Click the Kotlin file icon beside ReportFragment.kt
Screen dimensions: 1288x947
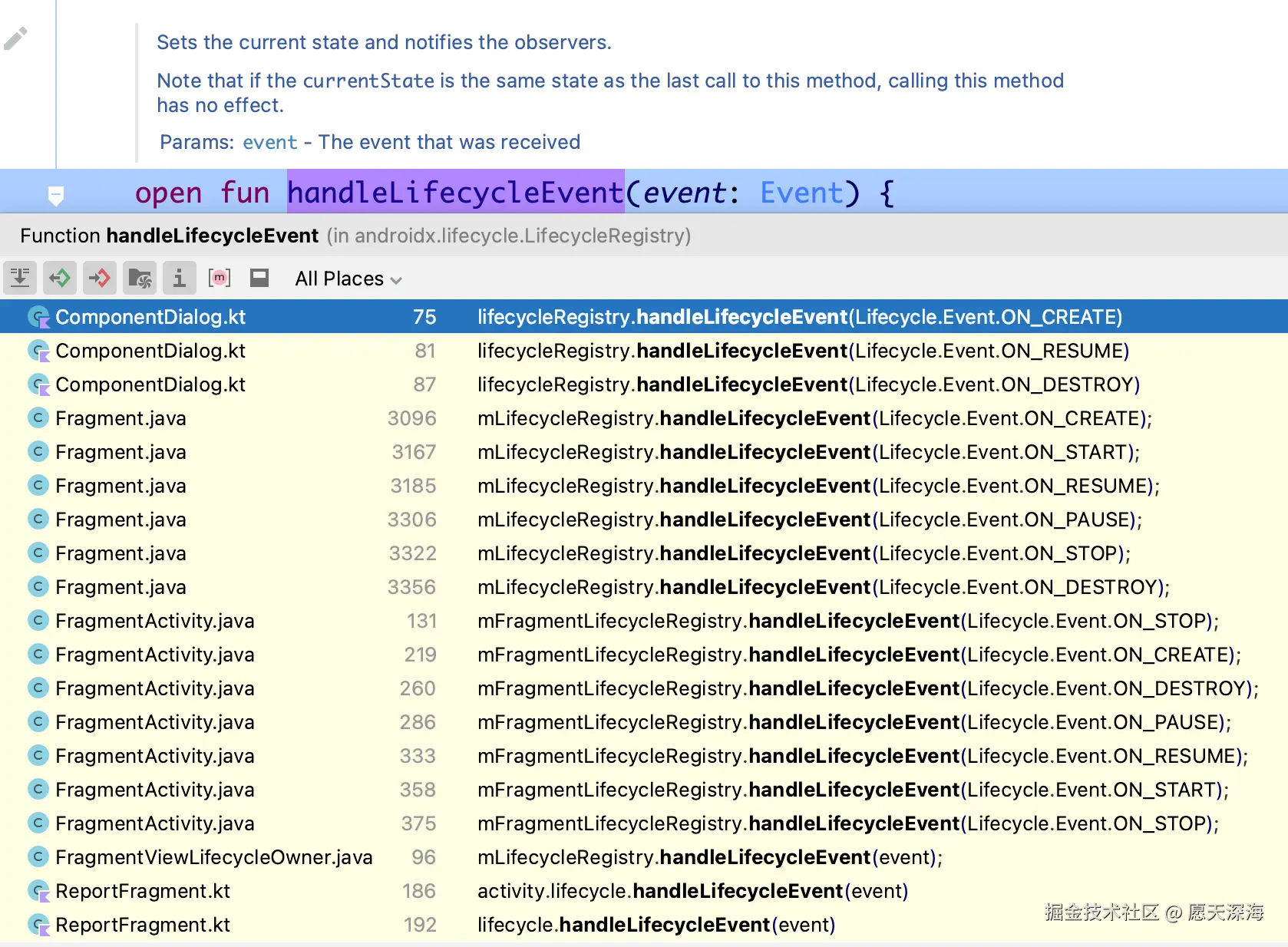(x=38, y=891)
